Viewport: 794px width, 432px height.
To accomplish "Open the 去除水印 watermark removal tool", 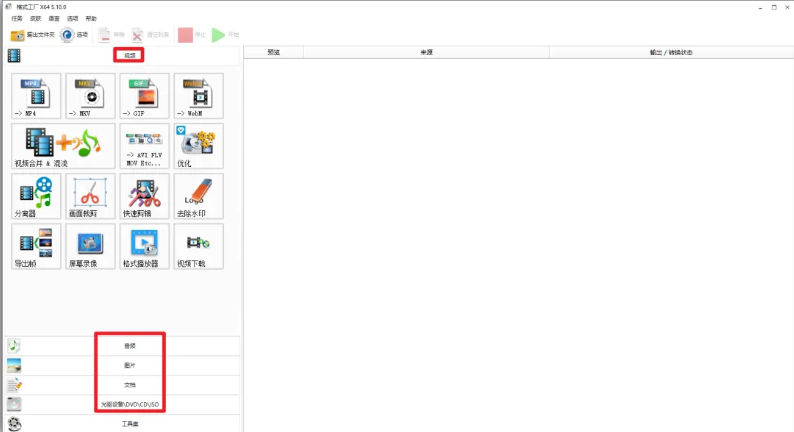I will pos(198,196).
